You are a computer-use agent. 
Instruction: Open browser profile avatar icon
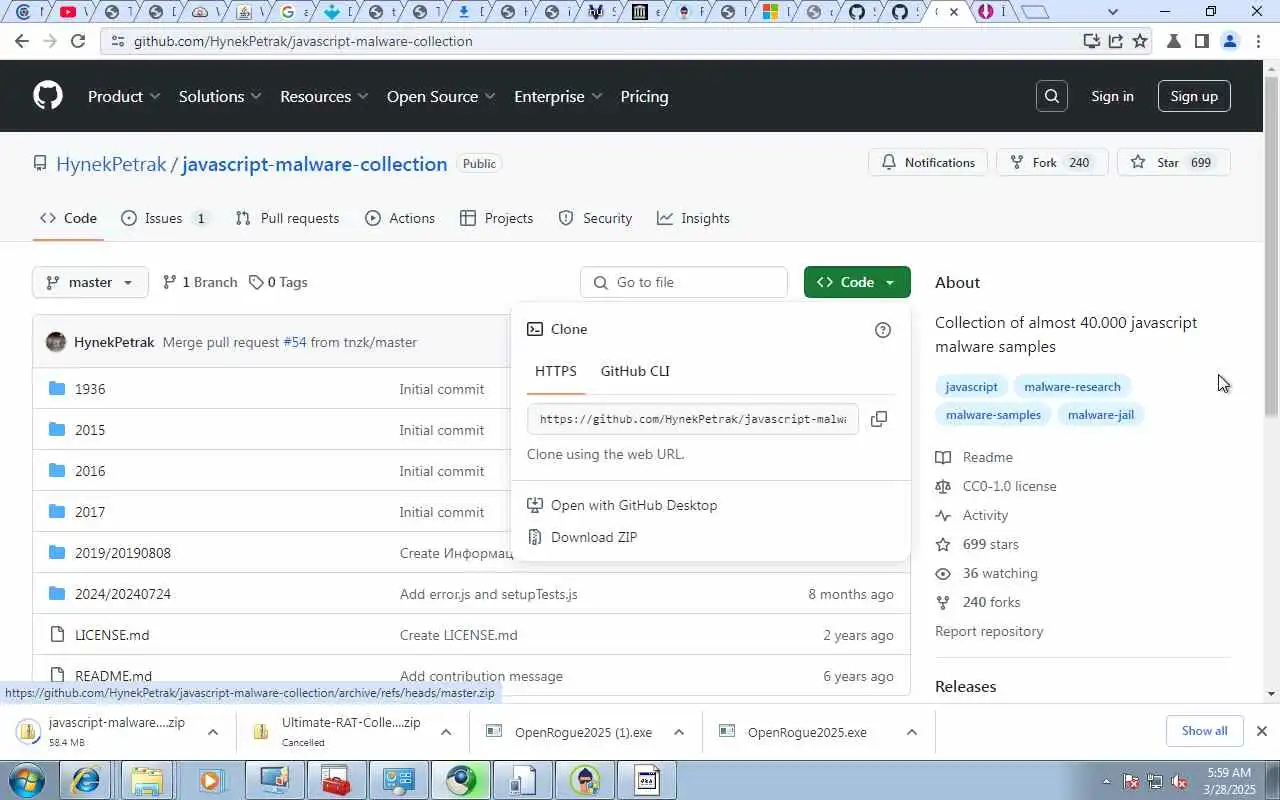point(1230,41)
